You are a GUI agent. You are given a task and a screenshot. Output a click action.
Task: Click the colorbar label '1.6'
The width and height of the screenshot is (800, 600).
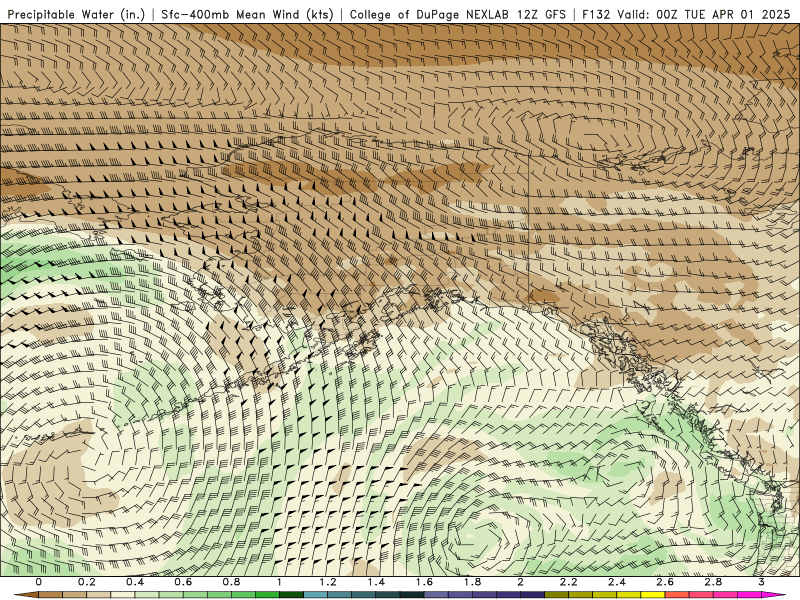424,582
